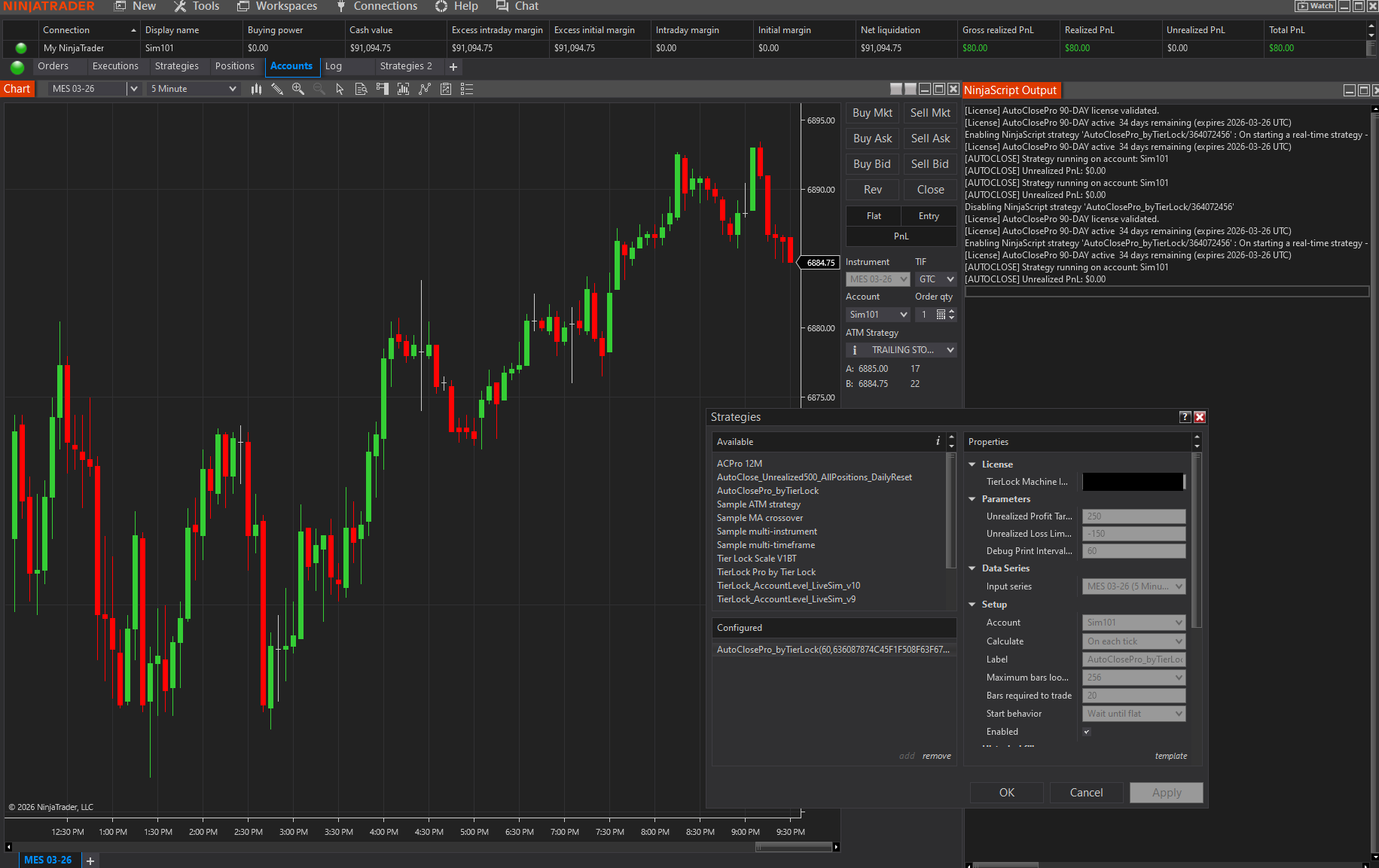This screenshot has height=868, width=1379.
Task: Enable the Enabled checkbox in Properties
Action: coord(1087,731)
